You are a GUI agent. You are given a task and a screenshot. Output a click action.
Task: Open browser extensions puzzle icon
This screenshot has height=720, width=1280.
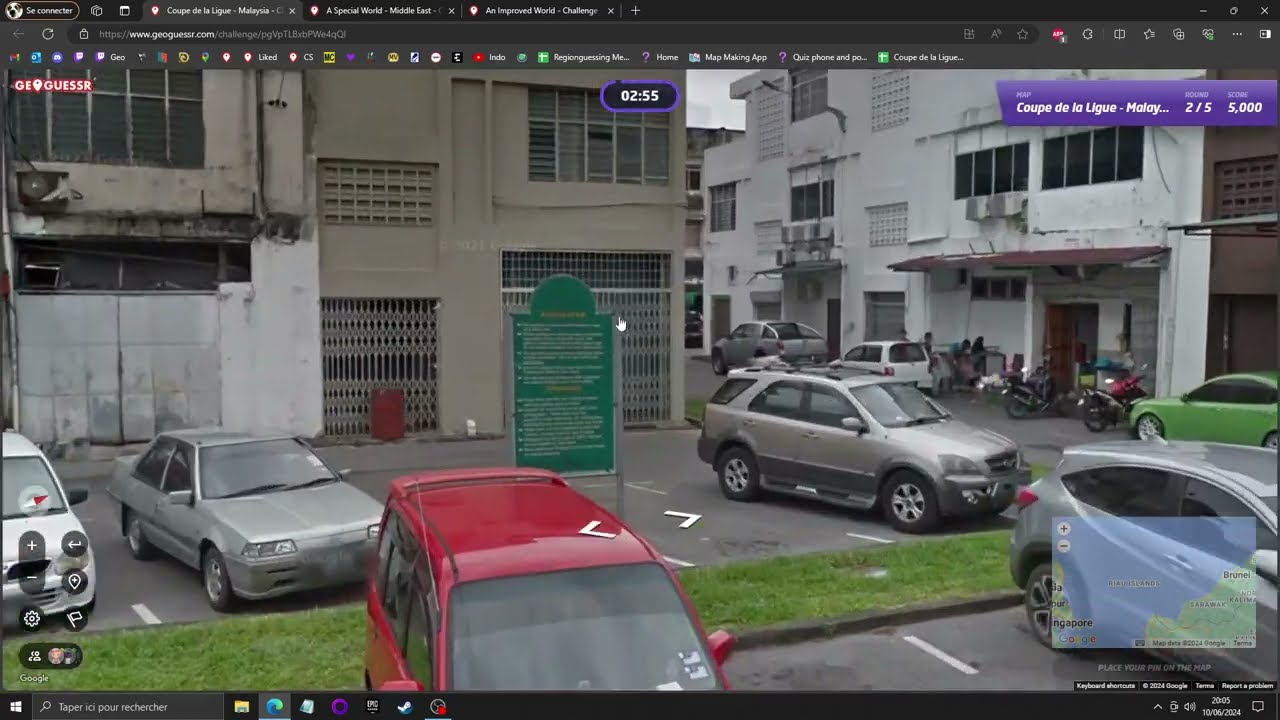tap(1088, 34)
